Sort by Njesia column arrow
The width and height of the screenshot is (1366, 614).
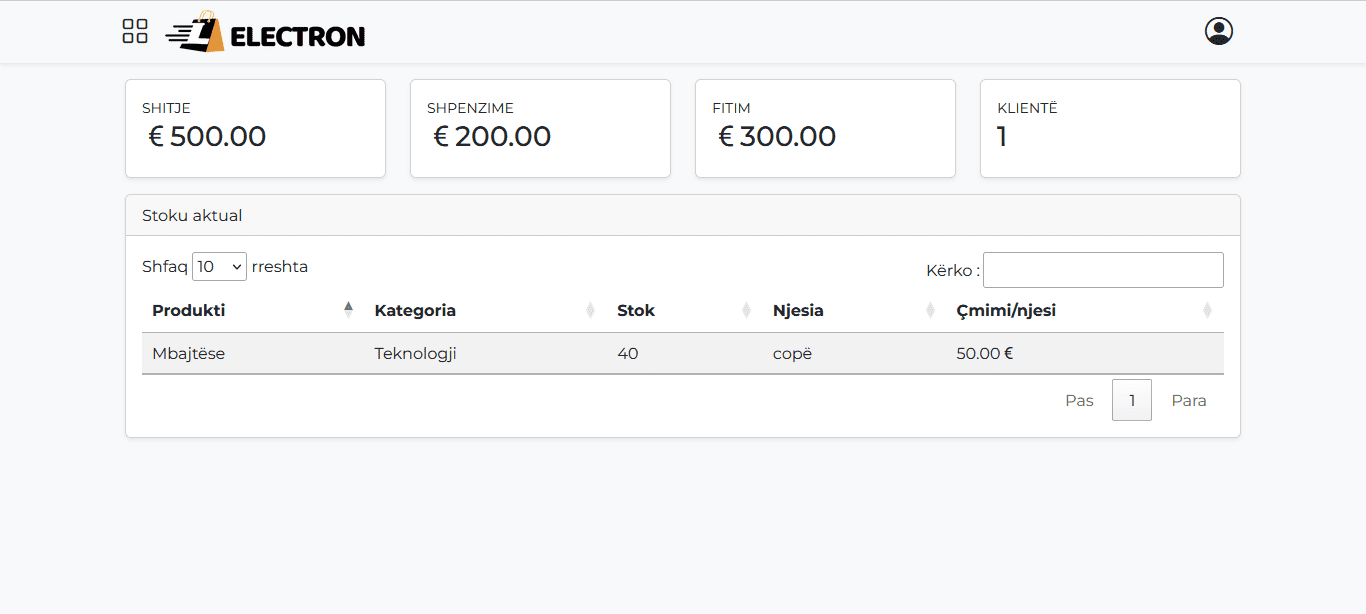coord(930,310)
